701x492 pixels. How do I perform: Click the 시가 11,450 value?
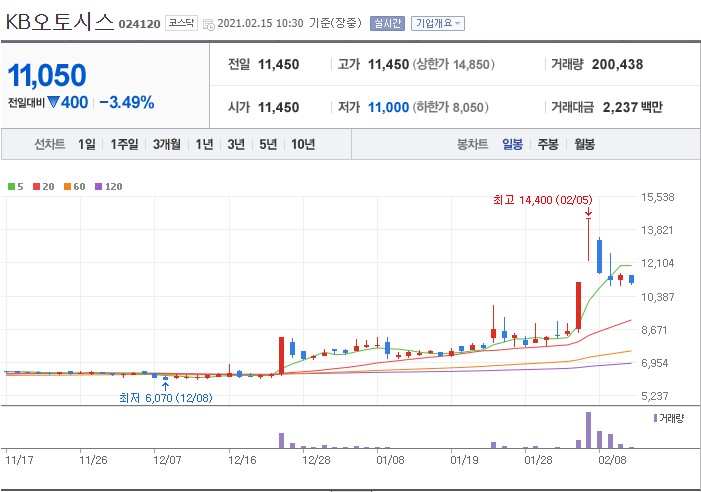pos(279,107)
